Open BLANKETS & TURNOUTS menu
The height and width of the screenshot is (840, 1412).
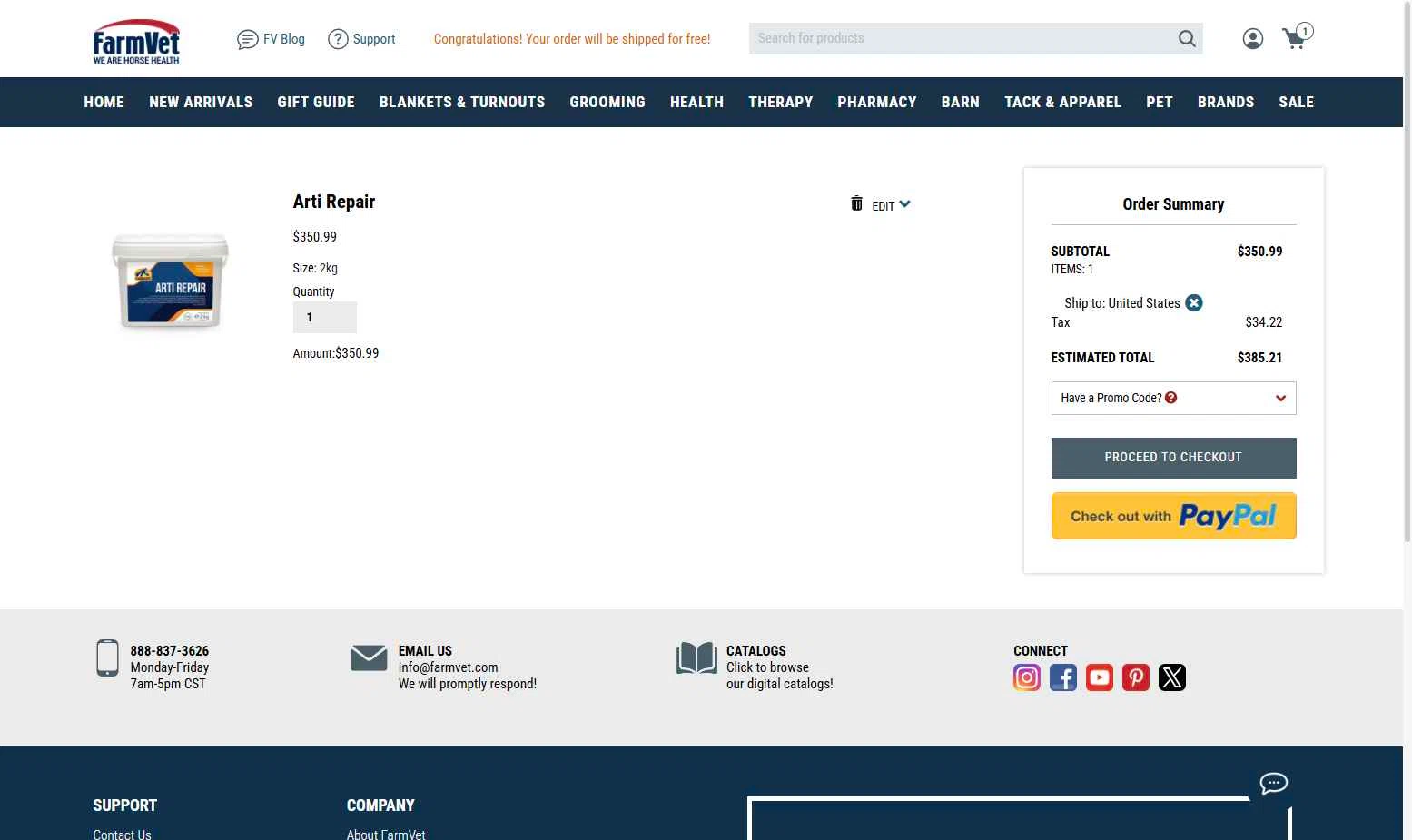[462, 102]
